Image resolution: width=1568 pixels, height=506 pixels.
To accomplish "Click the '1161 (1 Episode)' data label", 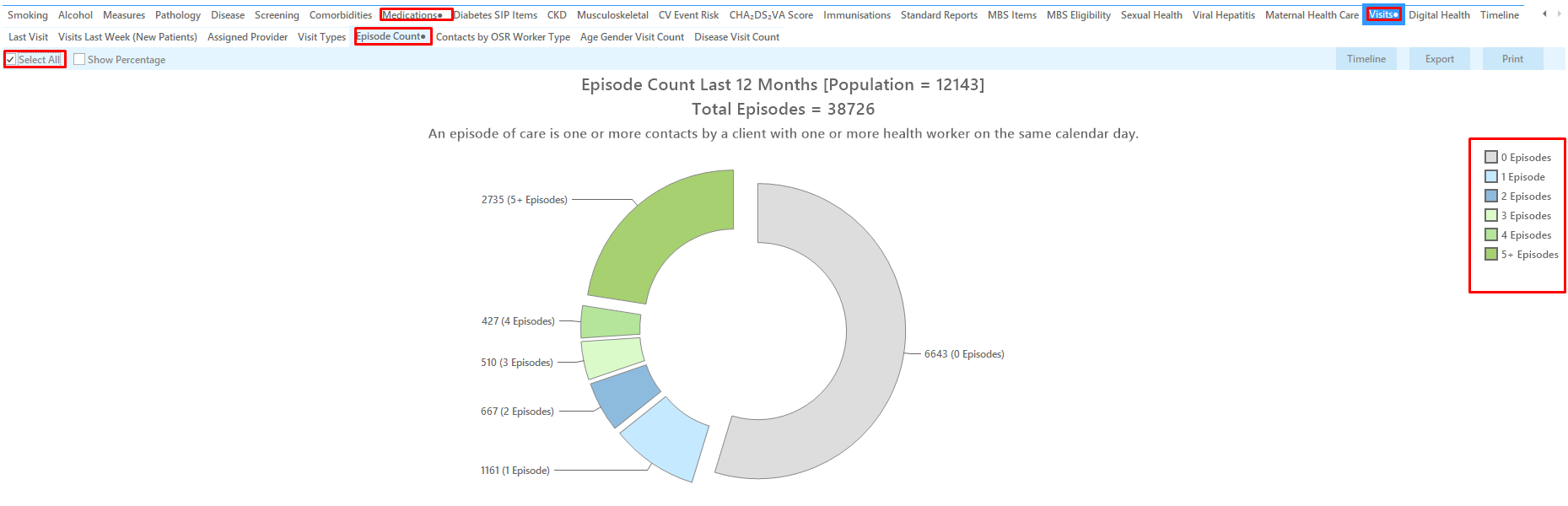I will [515, 471].
